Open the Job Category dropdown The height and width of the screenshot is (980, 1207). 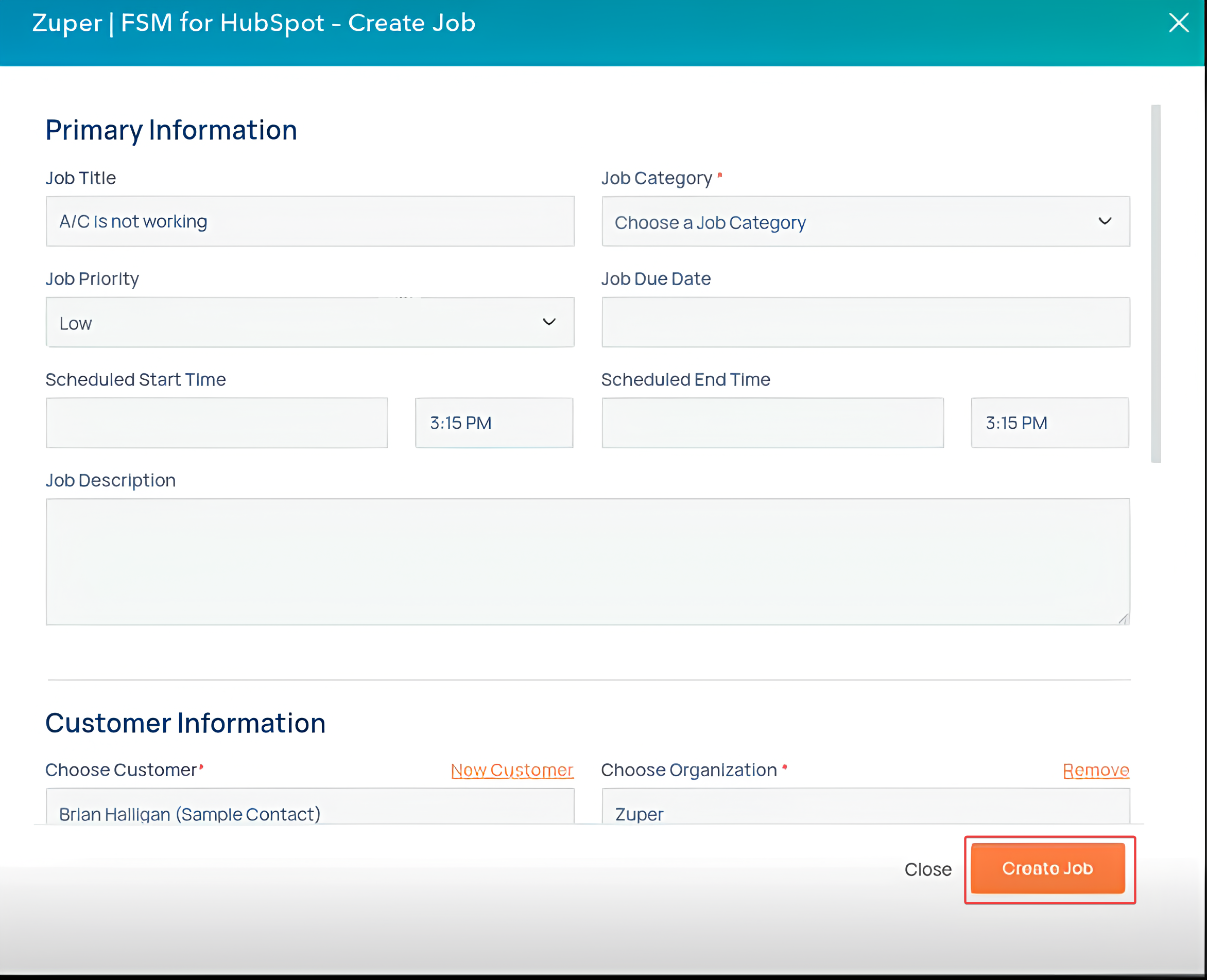pos(865,221)
